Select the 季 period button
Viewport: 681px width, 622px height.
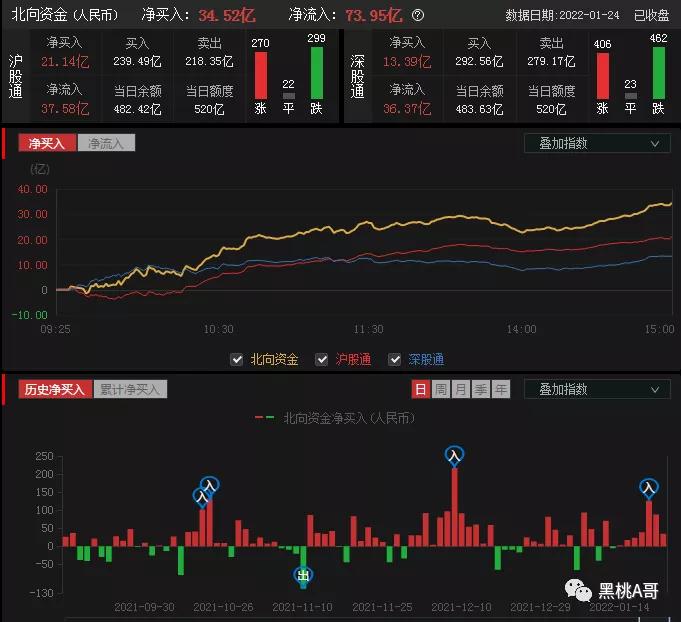coord(480,389)
